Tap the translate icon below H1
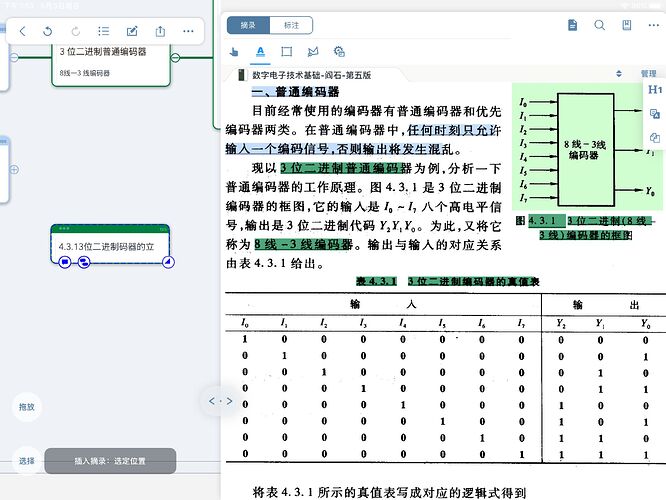The image size is (666, 500). coord(655,114)
